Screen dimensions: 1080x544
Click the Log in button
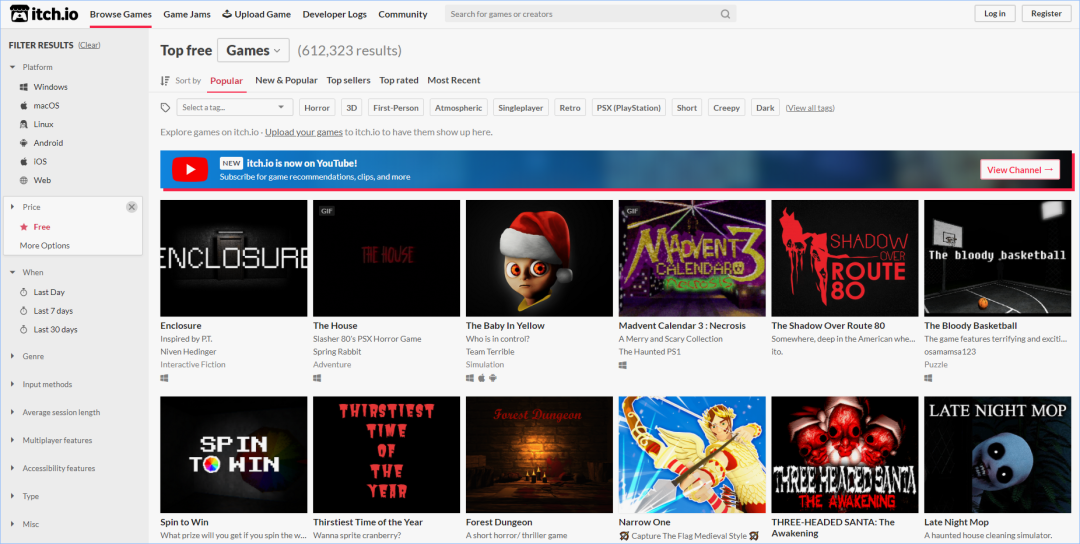coord(995,14)
